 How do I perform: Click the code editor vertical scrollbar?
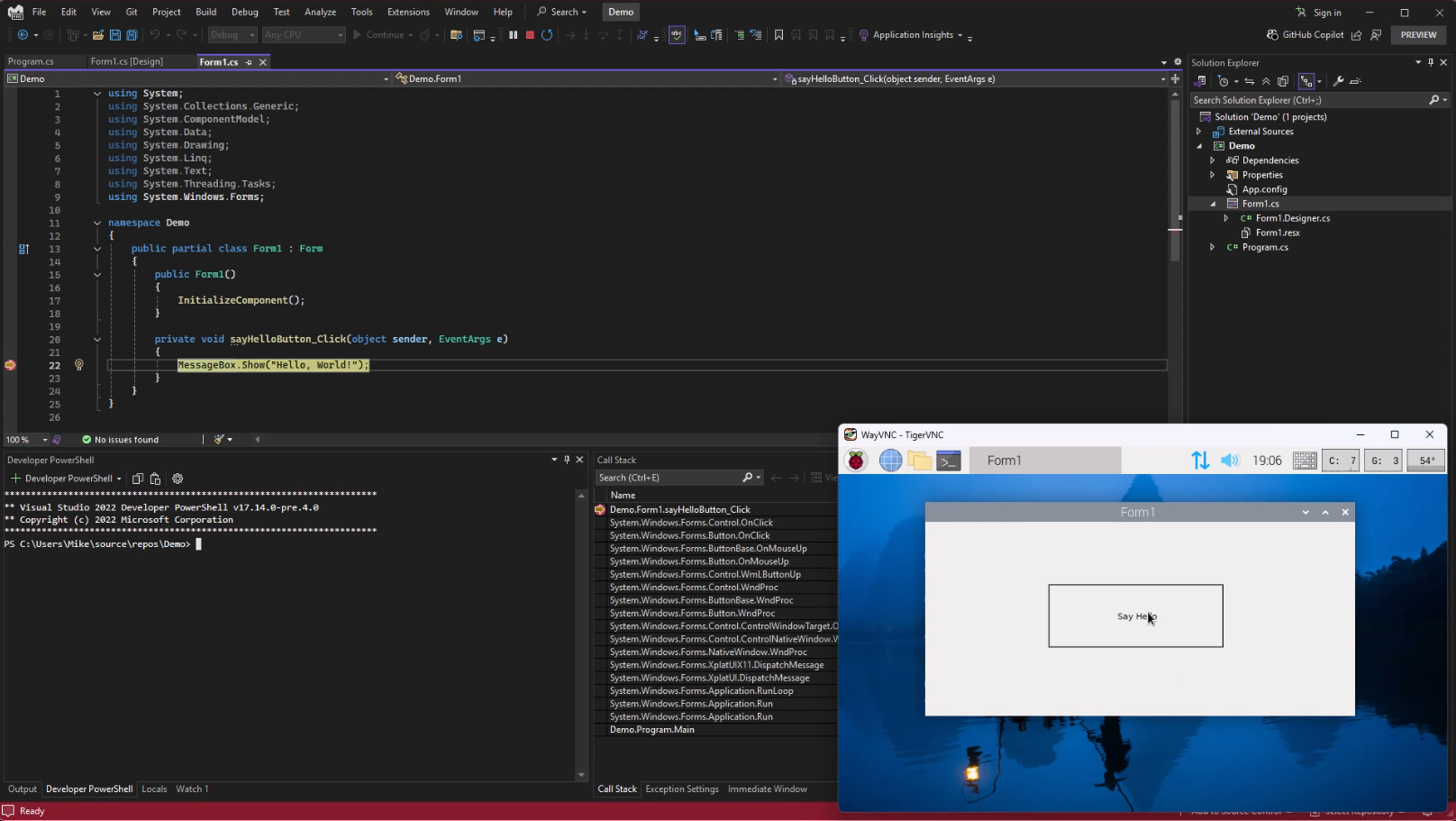(x=1175, y=254)
